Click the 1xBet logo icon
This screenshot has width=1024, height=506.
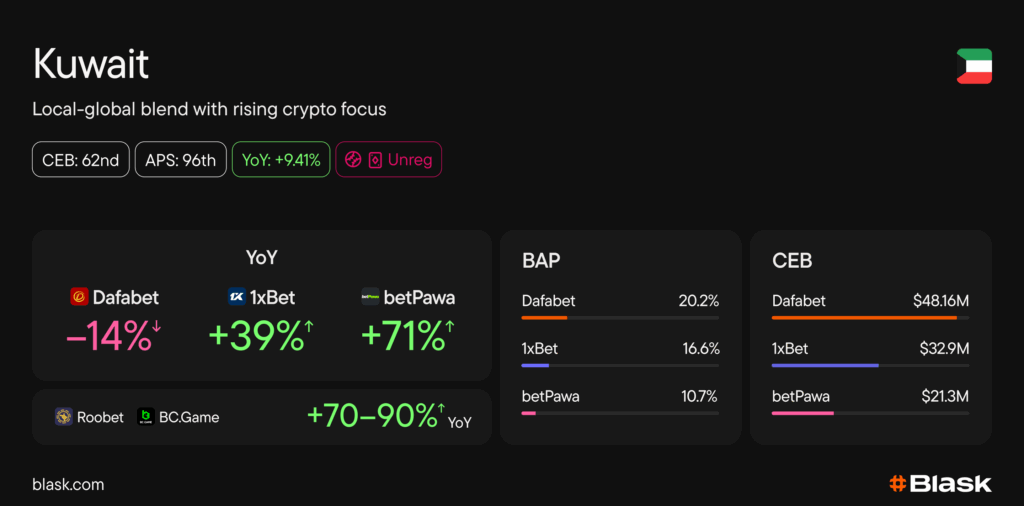click(236, 297)
